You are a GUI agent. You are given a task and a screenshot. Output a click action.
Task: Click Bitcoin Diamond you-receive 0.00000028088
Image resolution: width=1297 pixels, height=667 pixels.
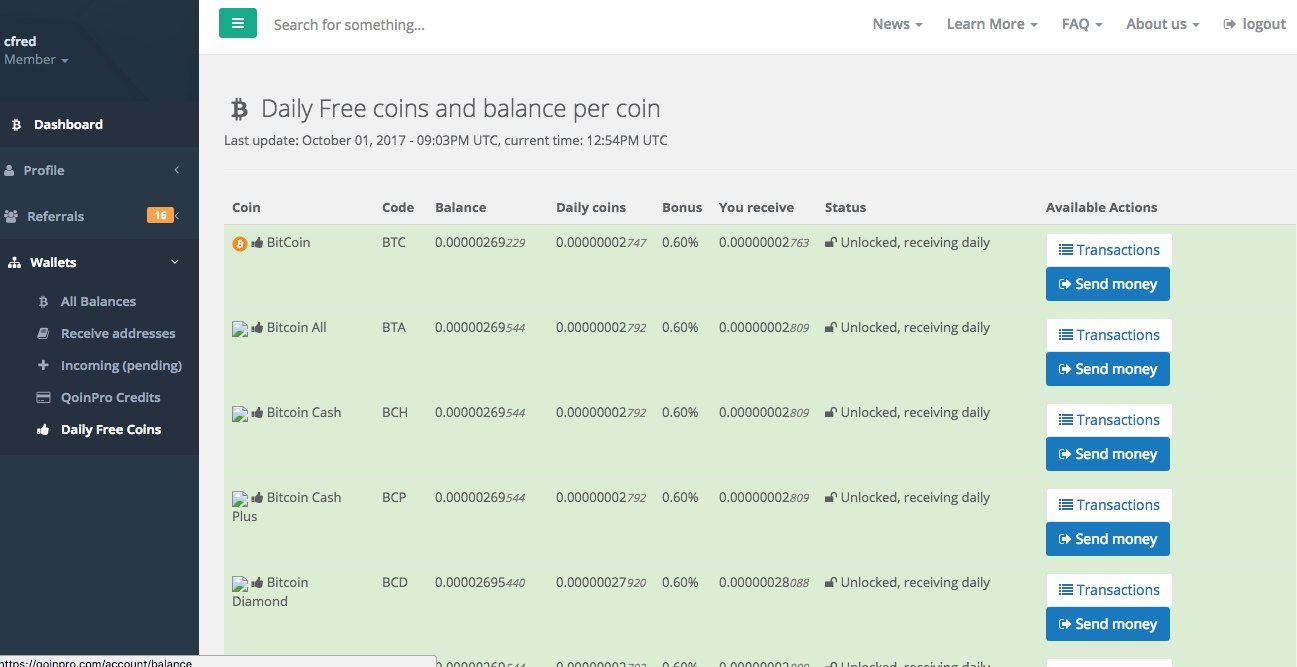click(x=764, y=583)
